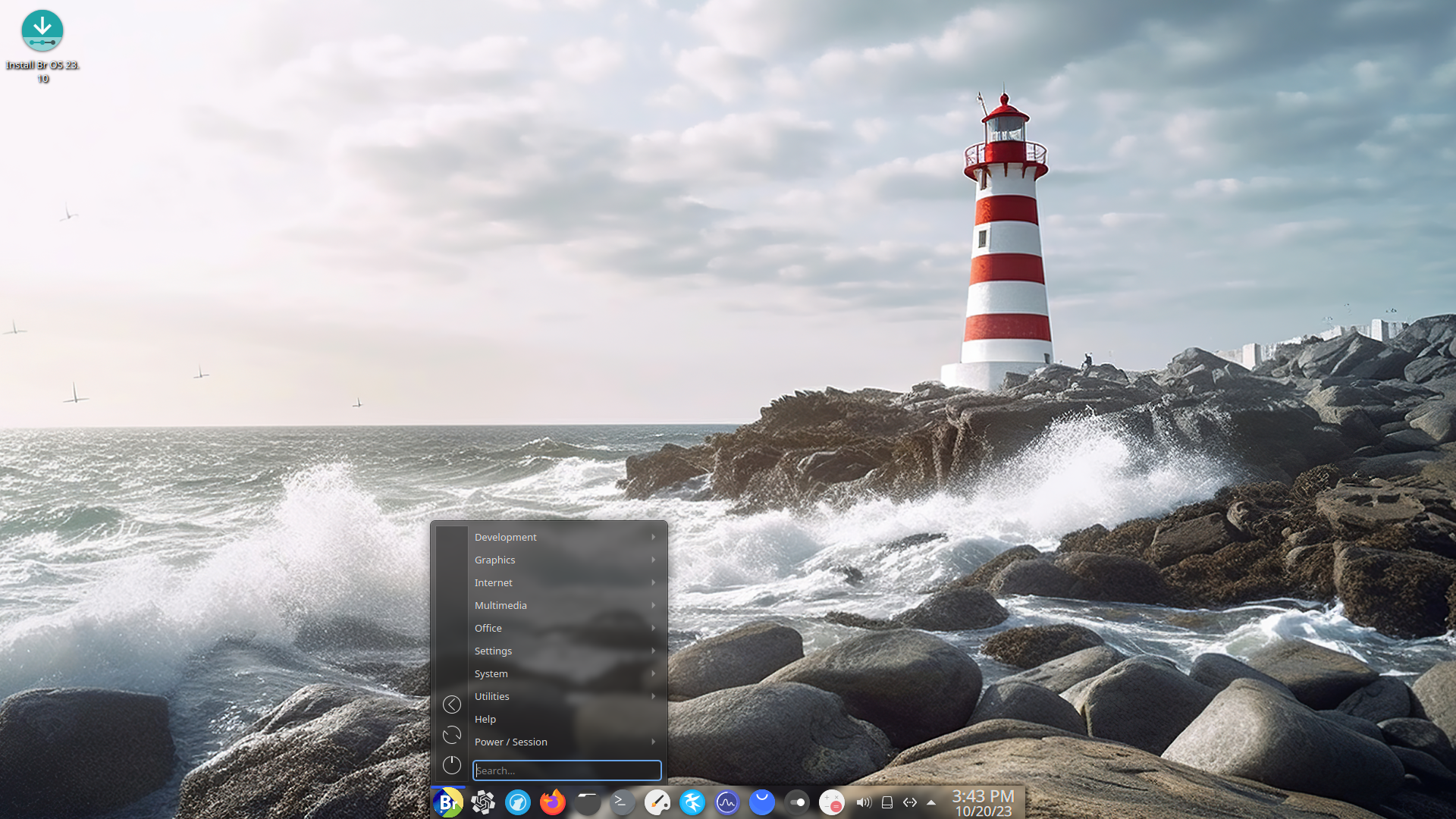Open the toggle-switch settings icon in taskbar
The image size is (1456, 819).
(x=797, y=802)
